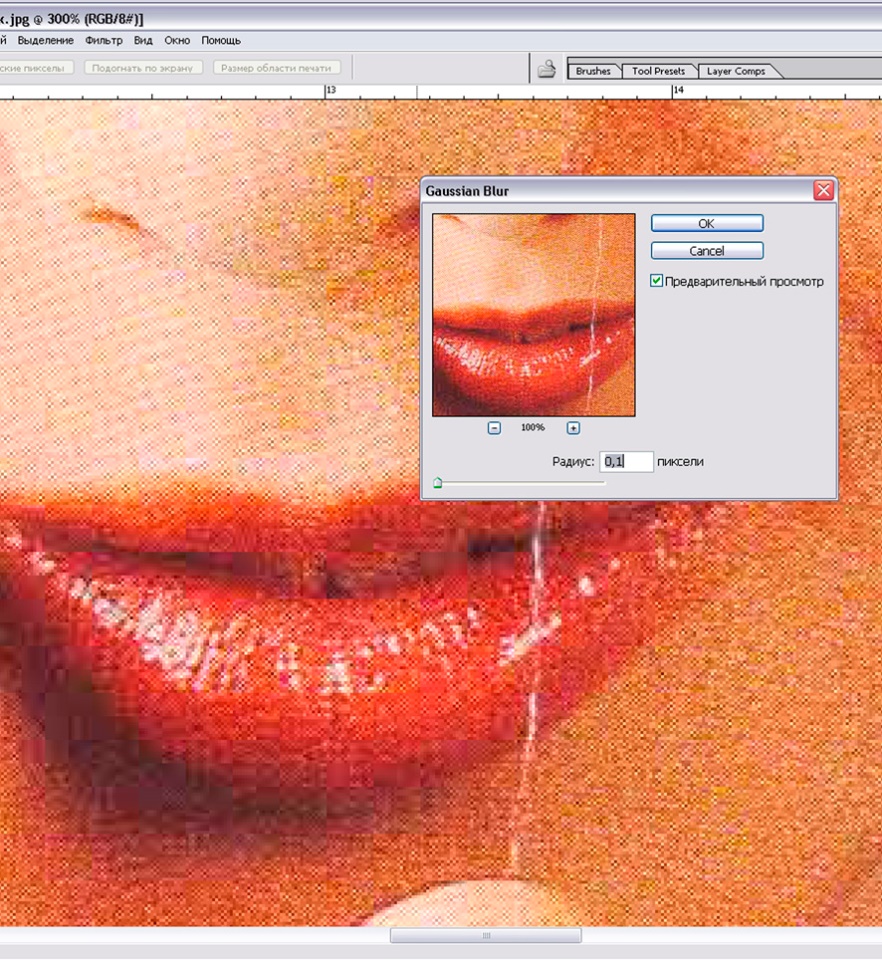The width and height of the screenshot is (882, 960).
Task: Toggle the Предварительный просмотр checkbox
Action: pyautogui.click(x=657, y=282)
